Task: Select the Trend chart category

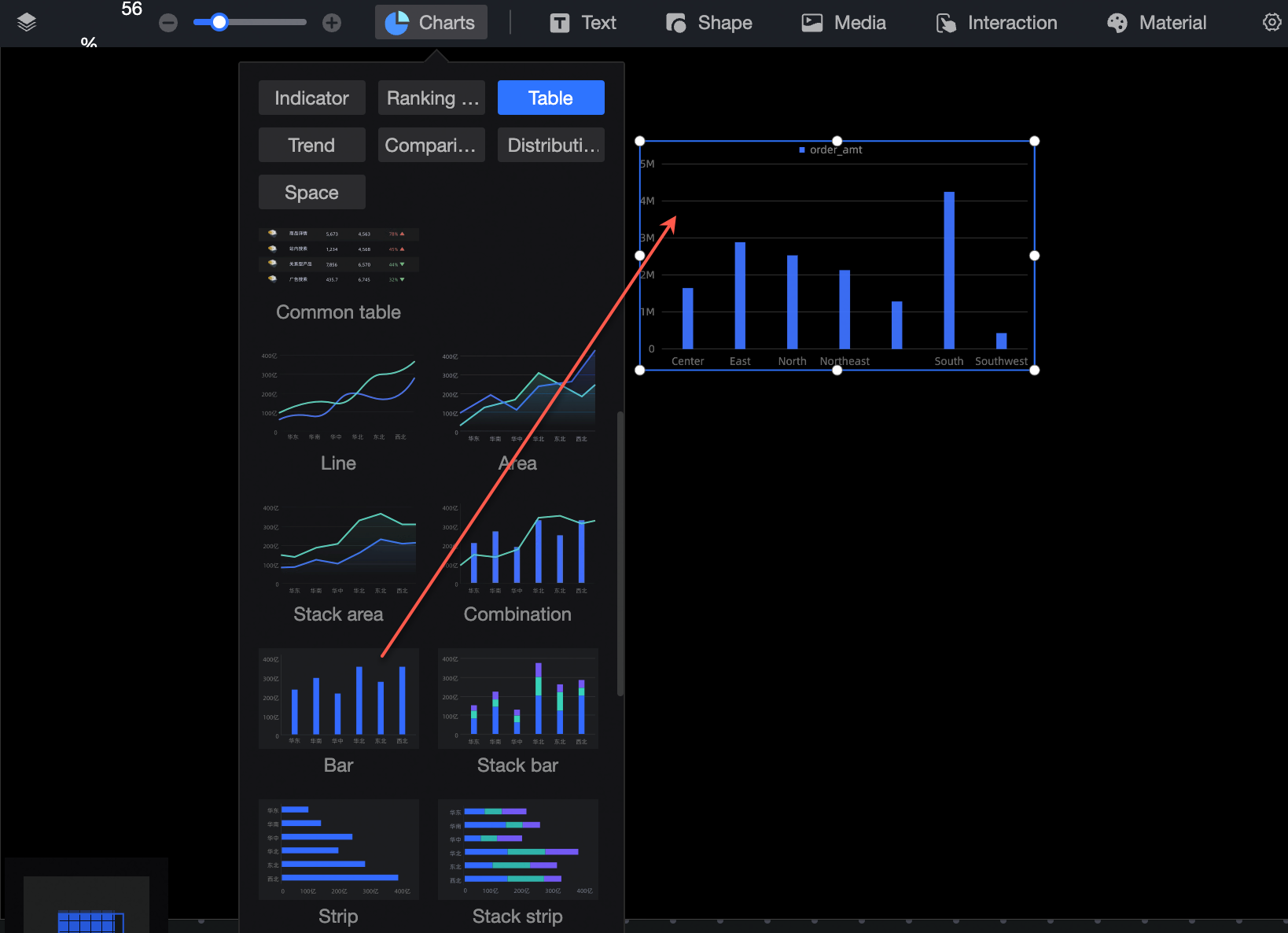Action: click(x=312, y=145)
